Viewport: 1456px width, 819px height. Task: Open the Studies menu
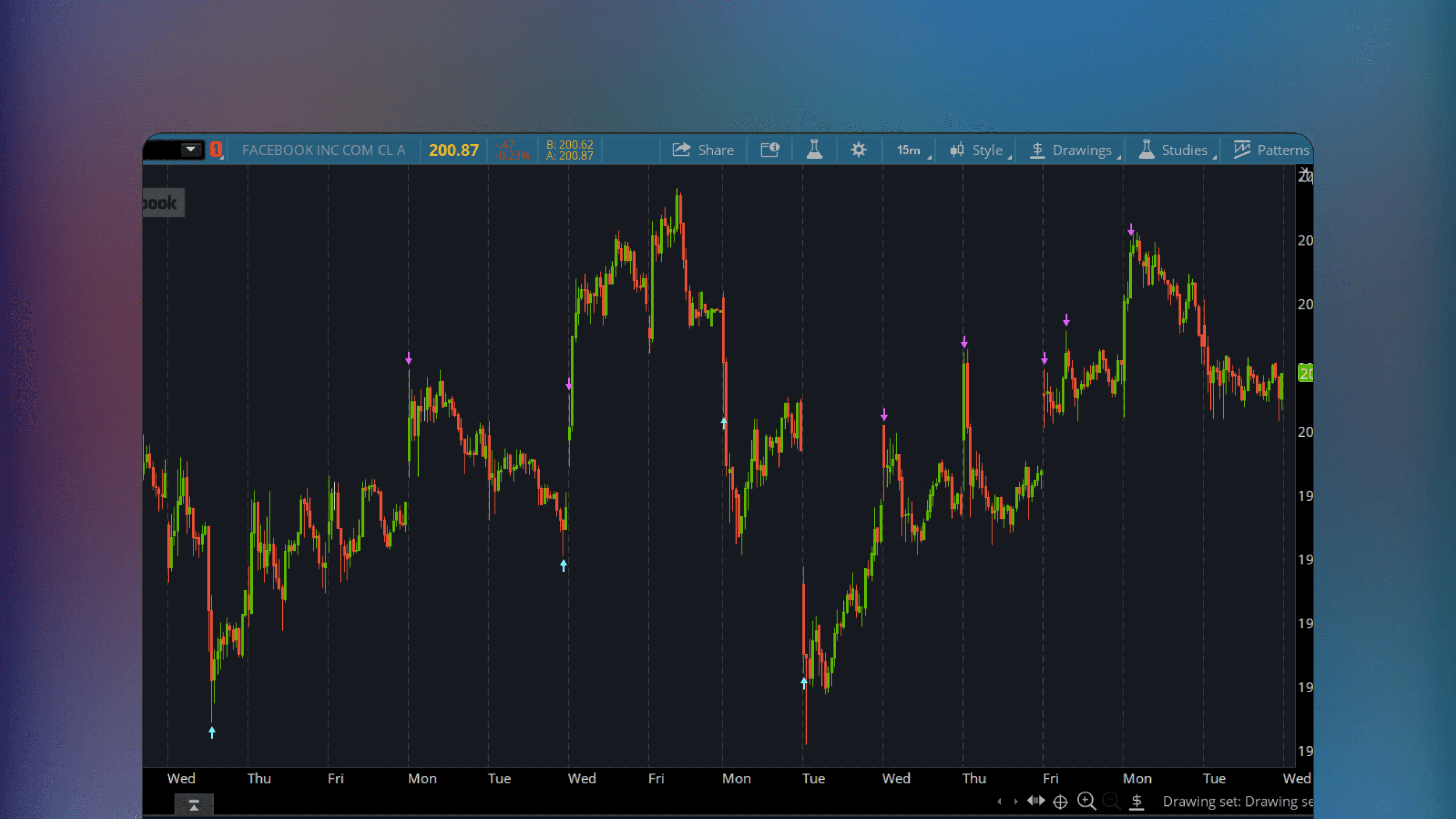[1176, 149]
